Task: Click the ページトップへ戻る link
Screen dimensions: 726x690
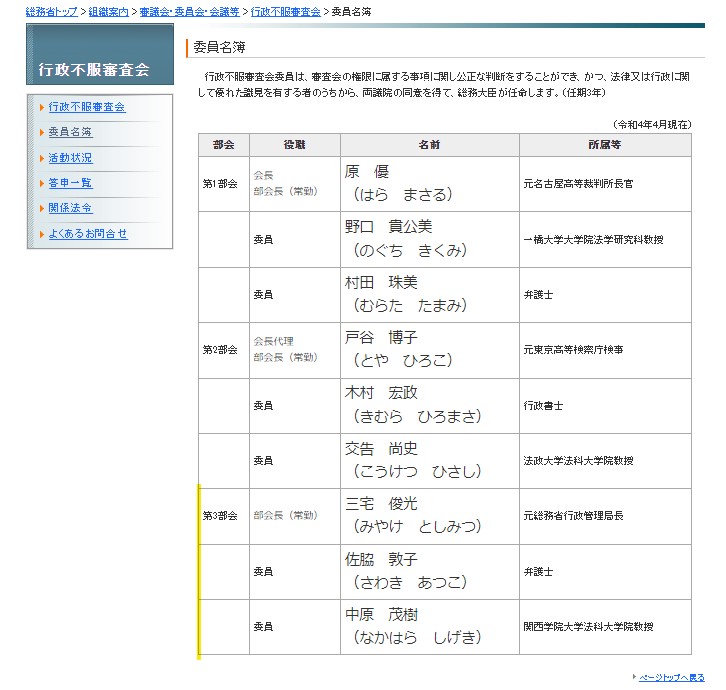Action: pyautogui.click(x=672, y=677)
